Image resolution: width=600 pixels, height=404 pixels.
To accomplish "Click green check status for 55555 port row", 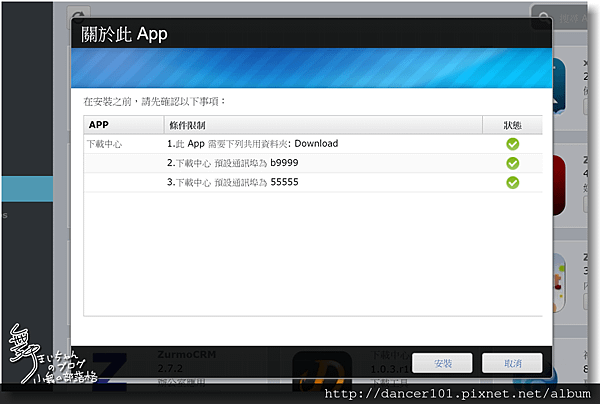I will [x=512, y=182].
